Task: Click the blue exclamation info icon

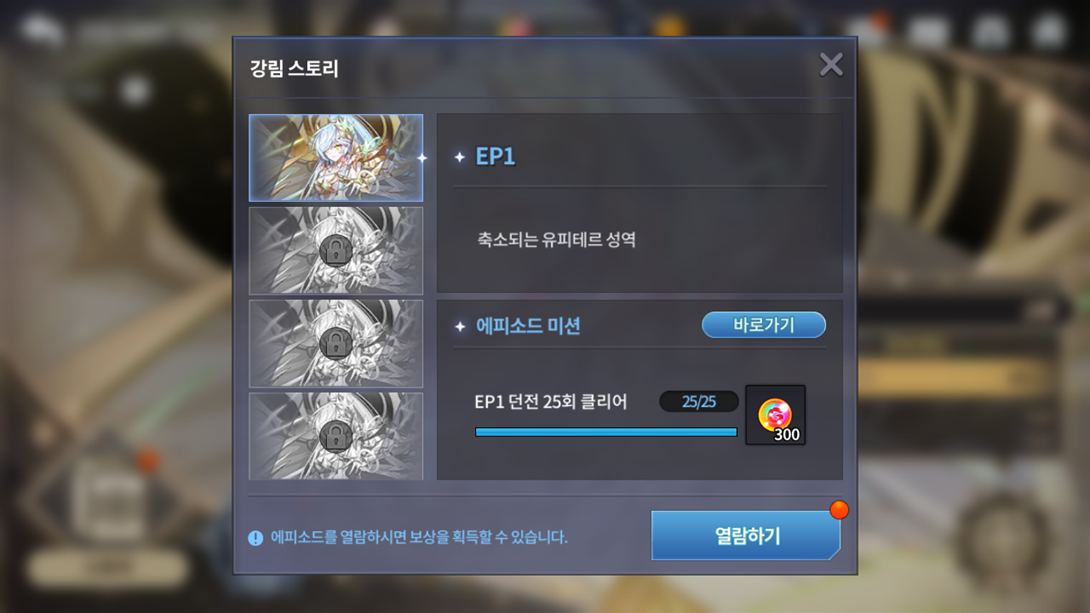Action: (x=255, y=538)
